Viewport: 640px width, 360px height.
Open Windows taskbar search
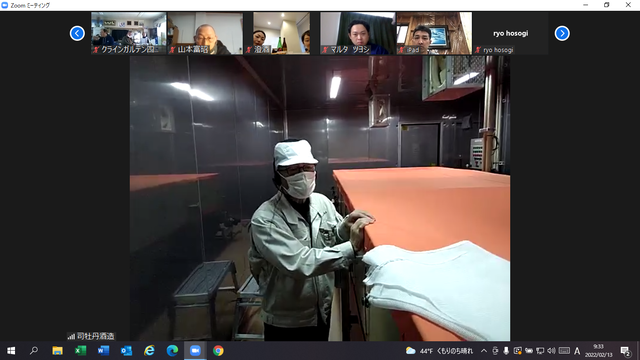tap(34, 351)
